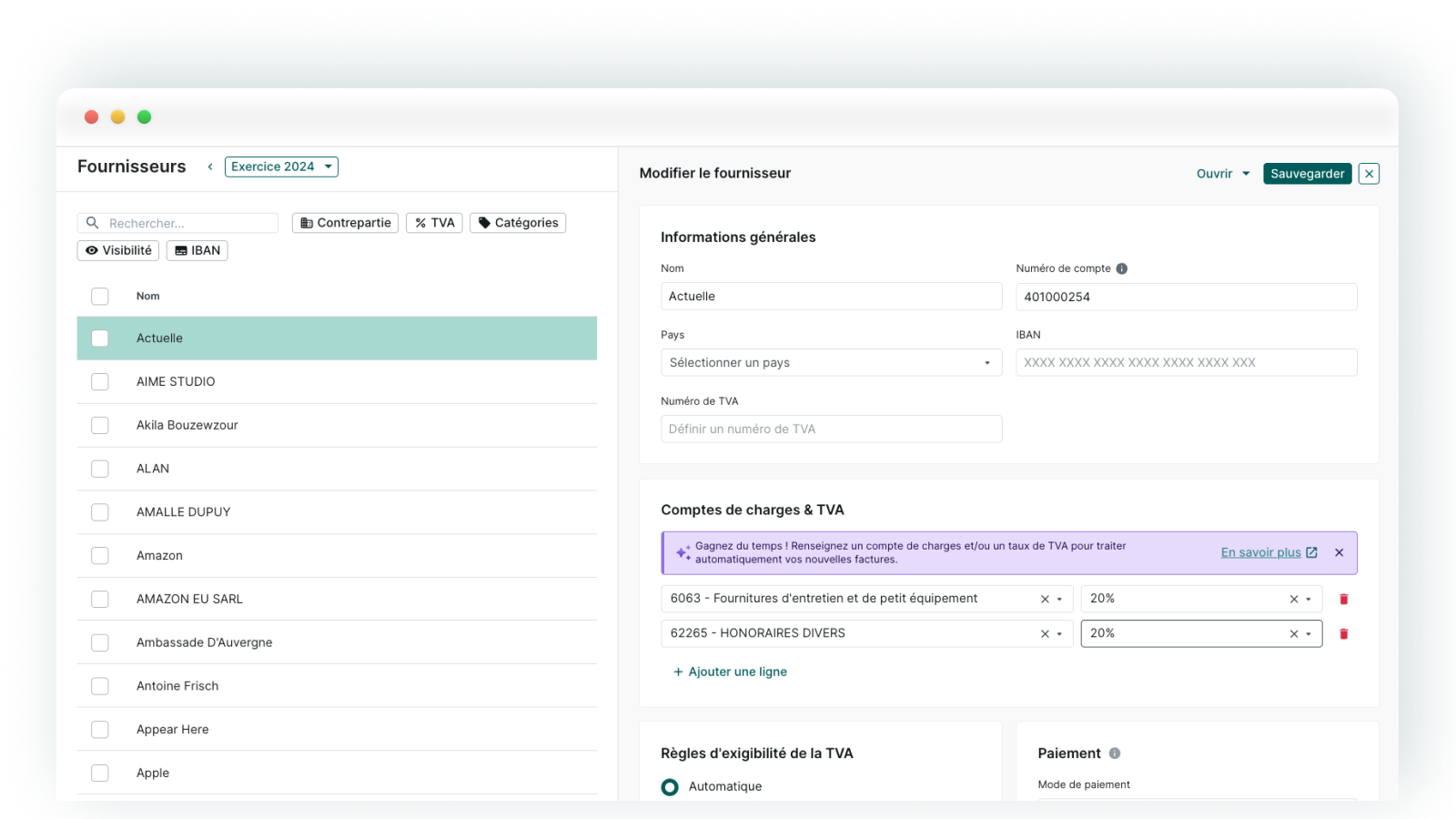1456x819 pixels.
Task: Click the search magnifier icon
Action: (92, 223)
